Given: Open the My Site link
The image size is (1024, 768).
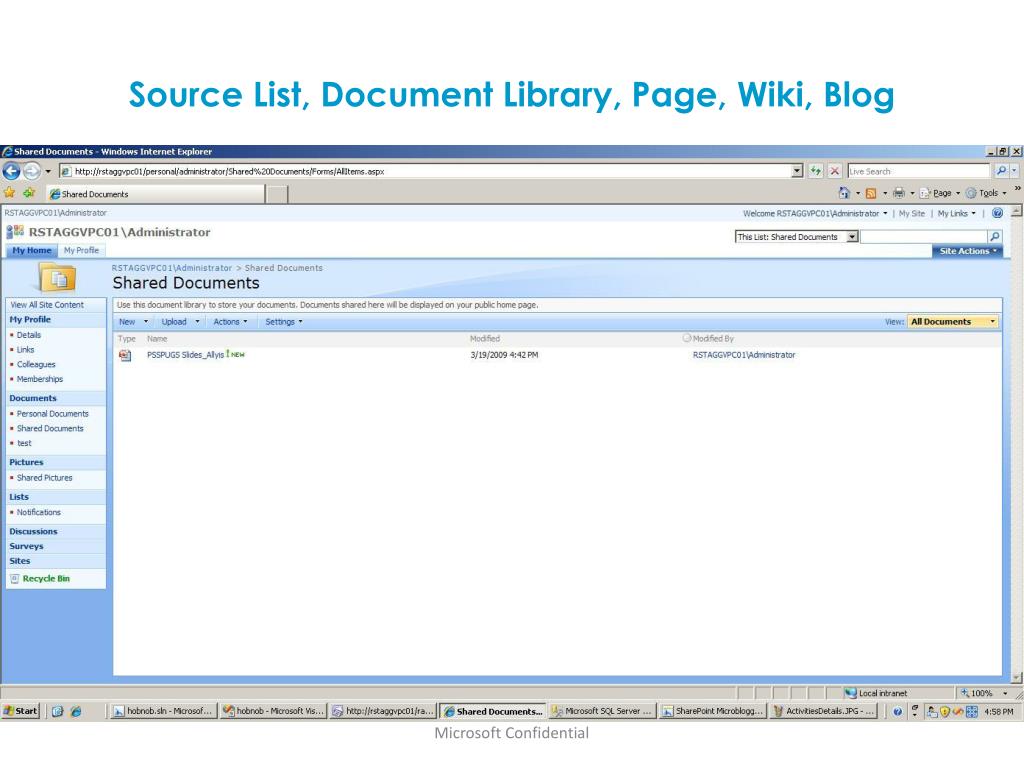Looking at the screenshot, I should click(x=912, y=214).
